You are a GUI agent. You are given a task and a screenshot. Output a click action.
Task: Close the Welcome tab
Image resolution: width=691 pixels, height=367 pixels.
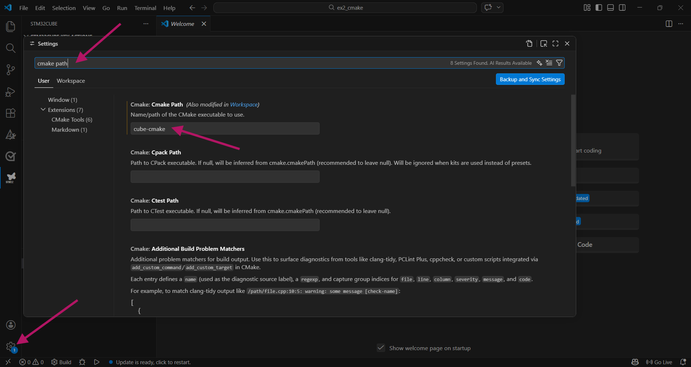click(x=204, y=24)
